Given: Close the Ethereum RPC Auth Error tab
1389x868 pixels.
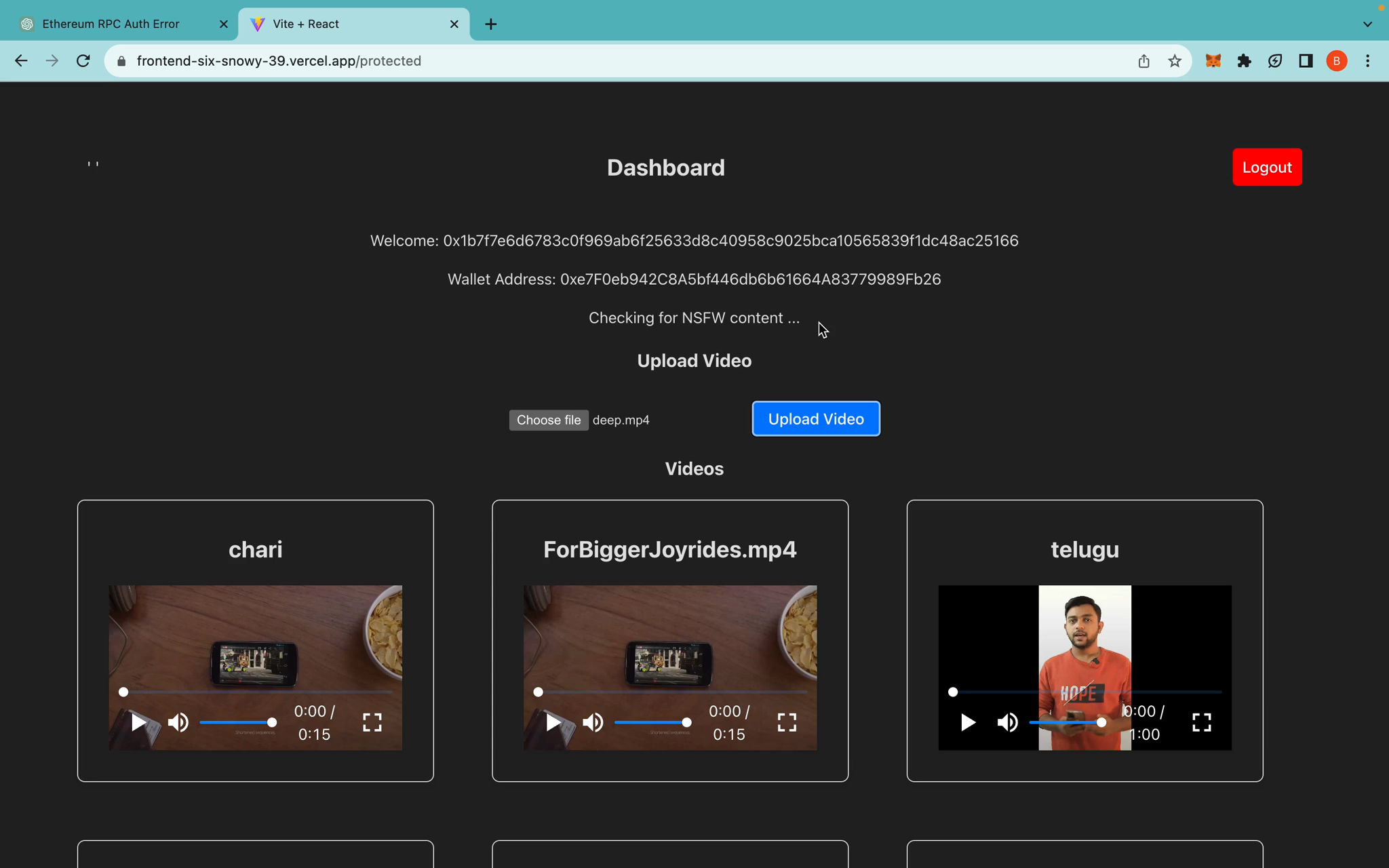Looking at the screenshot, I should (x=224, y=24).
